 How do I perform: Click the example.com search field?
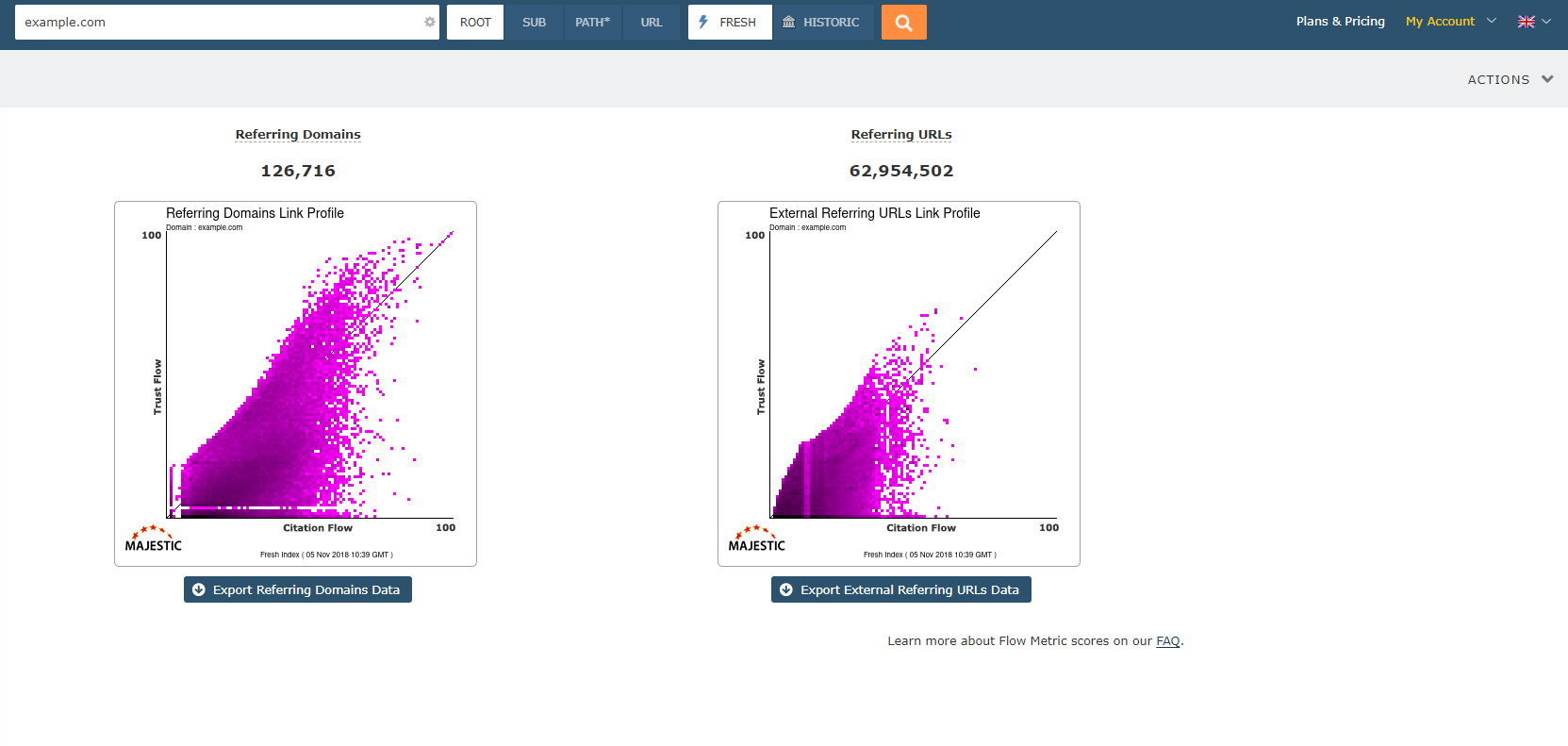tap(217, 23)
